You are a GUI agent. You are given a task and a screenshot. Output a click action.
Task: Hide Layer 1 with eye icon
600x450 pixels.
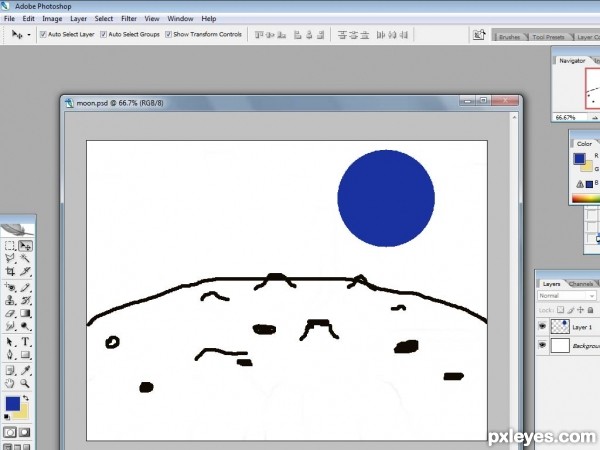[542, 326]
